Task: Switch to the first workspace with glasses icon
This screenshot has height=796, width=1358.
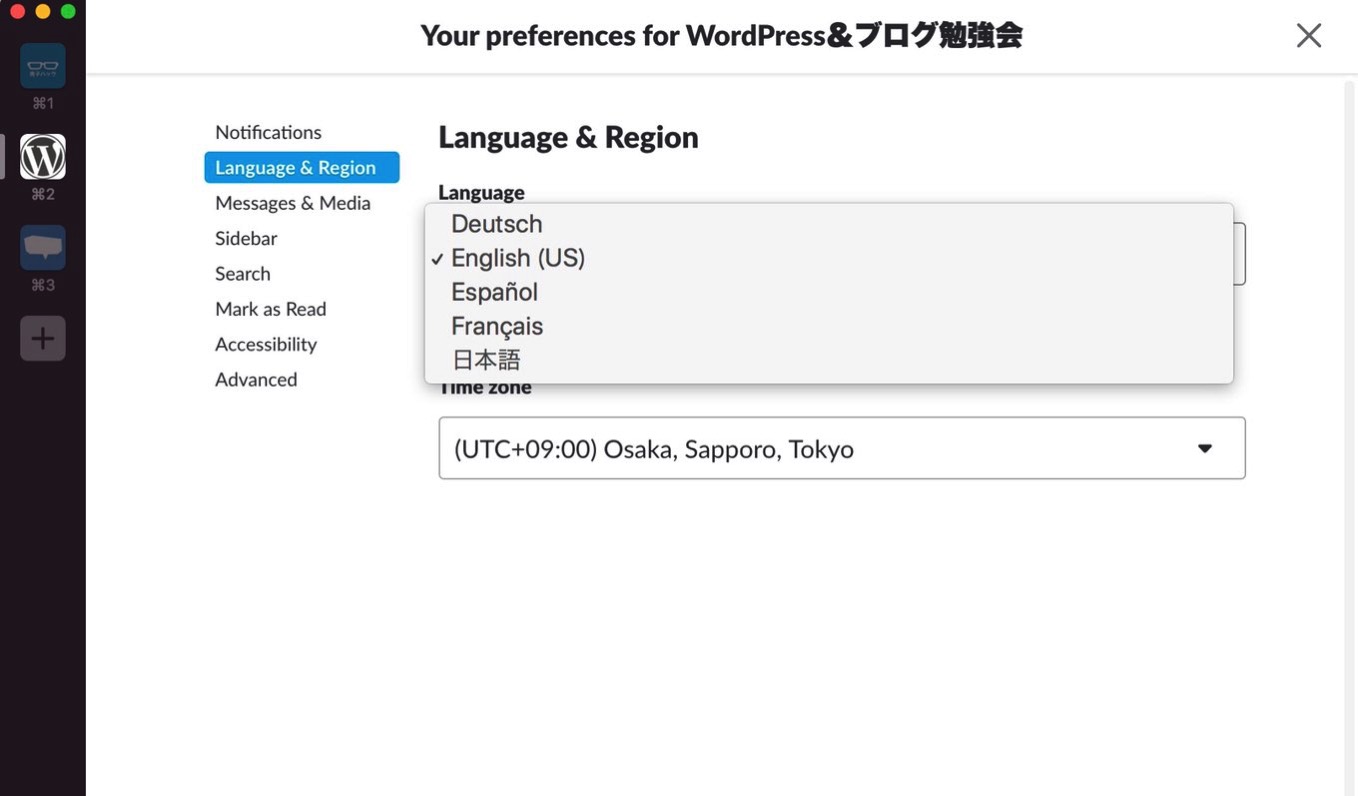Action: pos(43,66)
